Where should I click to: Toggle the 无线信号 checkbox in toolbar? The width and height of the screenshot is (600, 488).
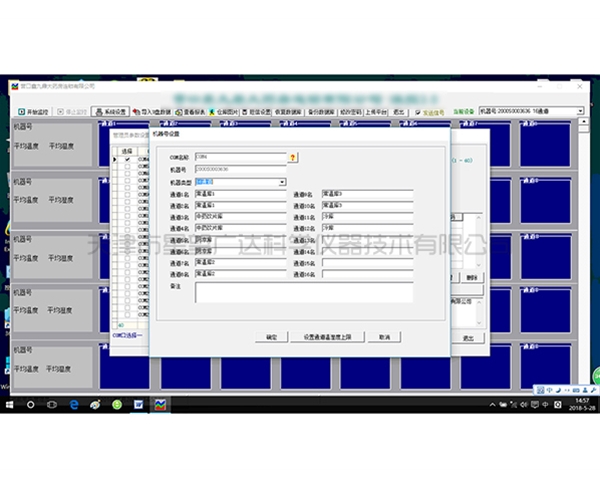[420, 113]
